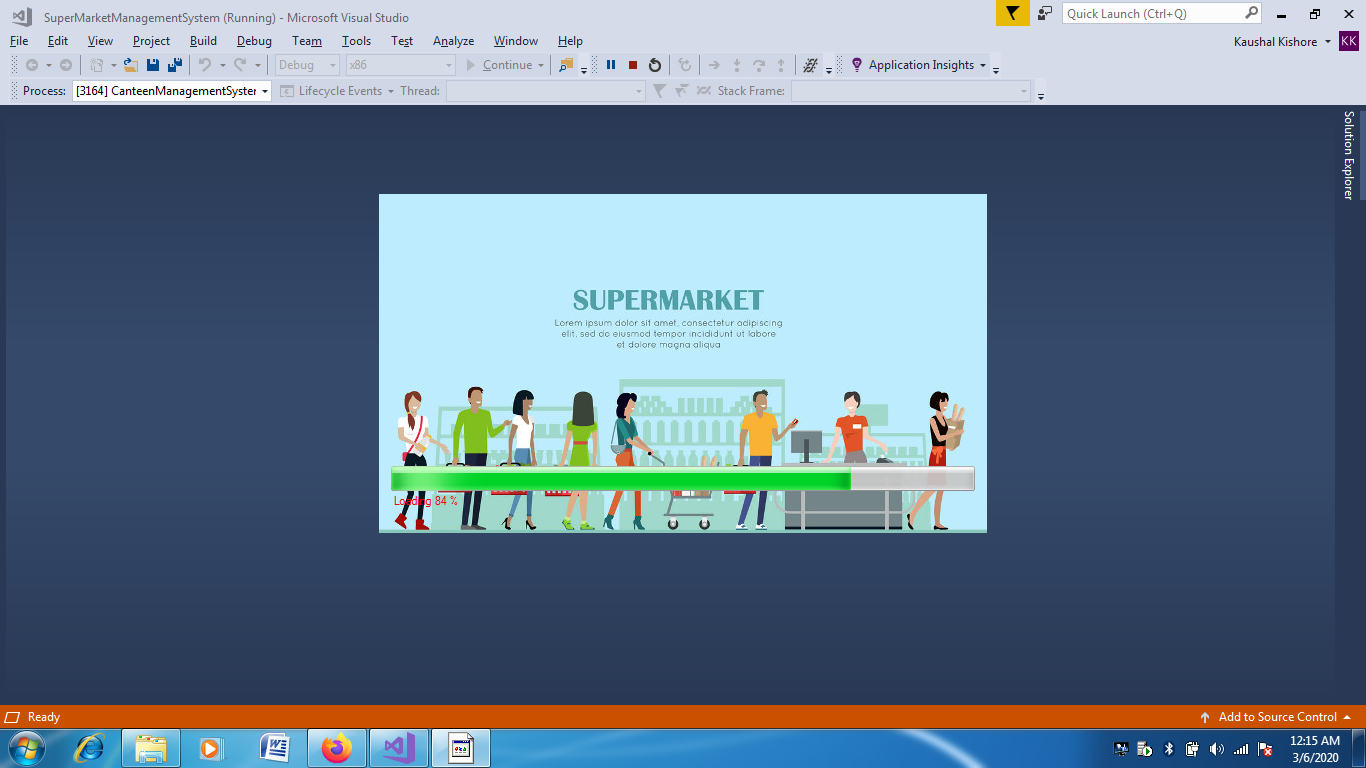Open the notifications flag icon
This screenshot has height=768, width=1366.
(1012, 13)
